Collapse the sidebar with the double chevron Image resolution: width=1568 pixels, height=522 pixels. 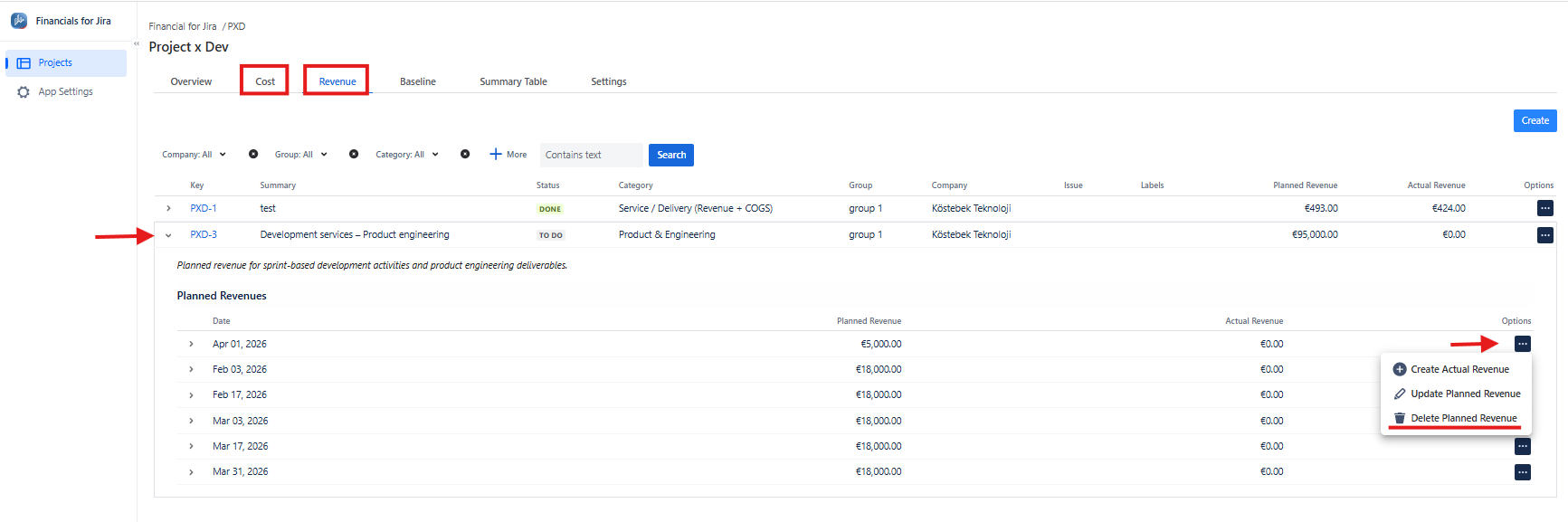click(137, 43)
